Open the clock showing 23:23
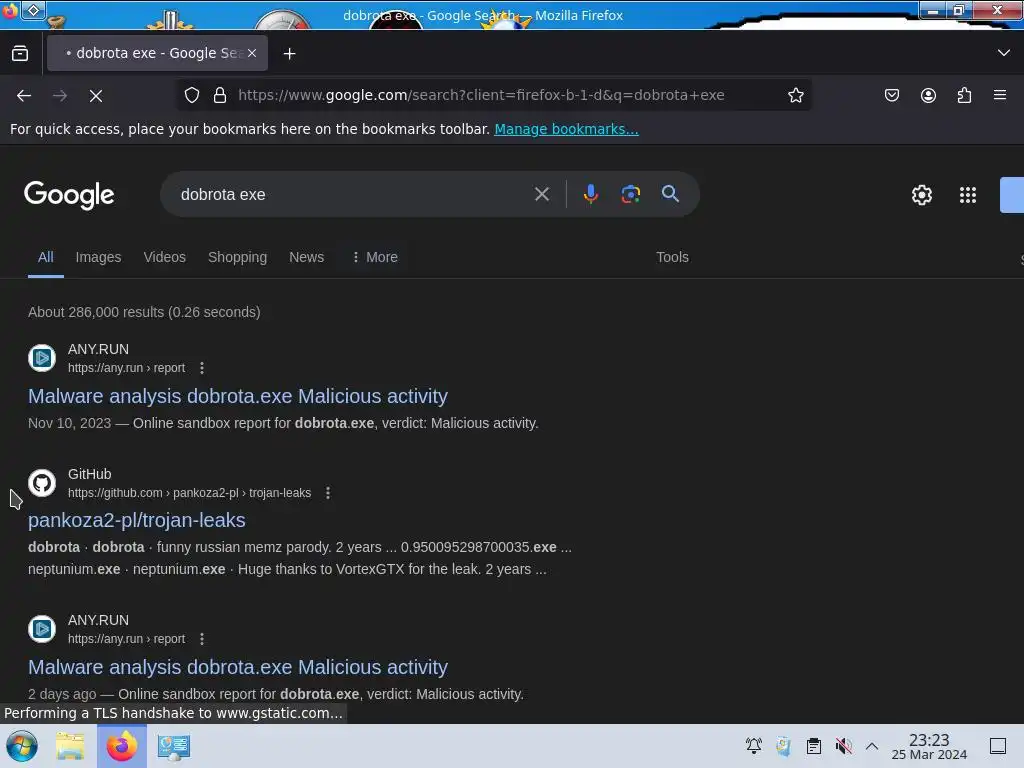Screen dimensions: 1024x768 (929, 746)
